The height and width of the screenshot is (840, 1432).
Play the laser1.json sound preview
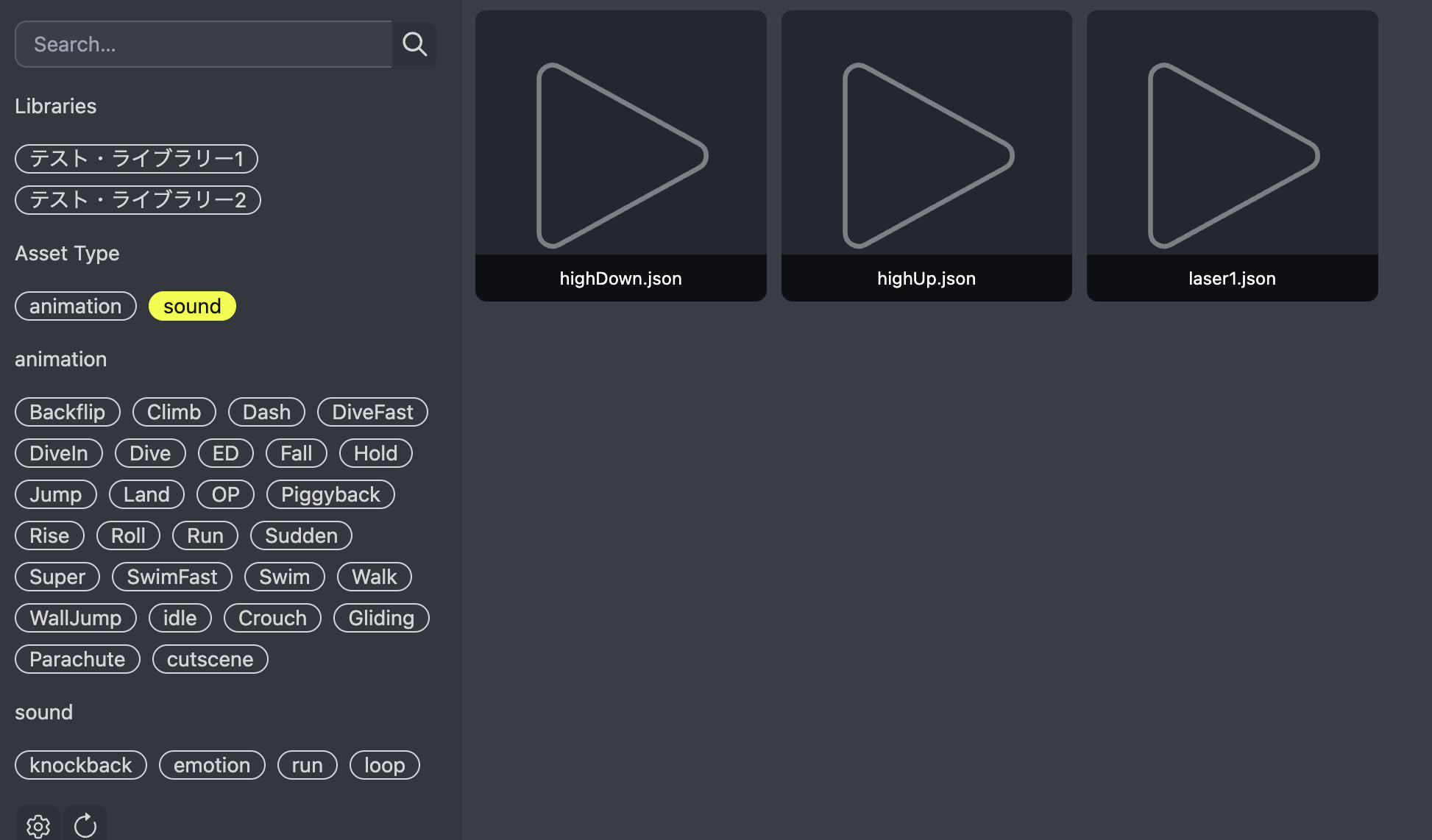[x=1233, y=155]
